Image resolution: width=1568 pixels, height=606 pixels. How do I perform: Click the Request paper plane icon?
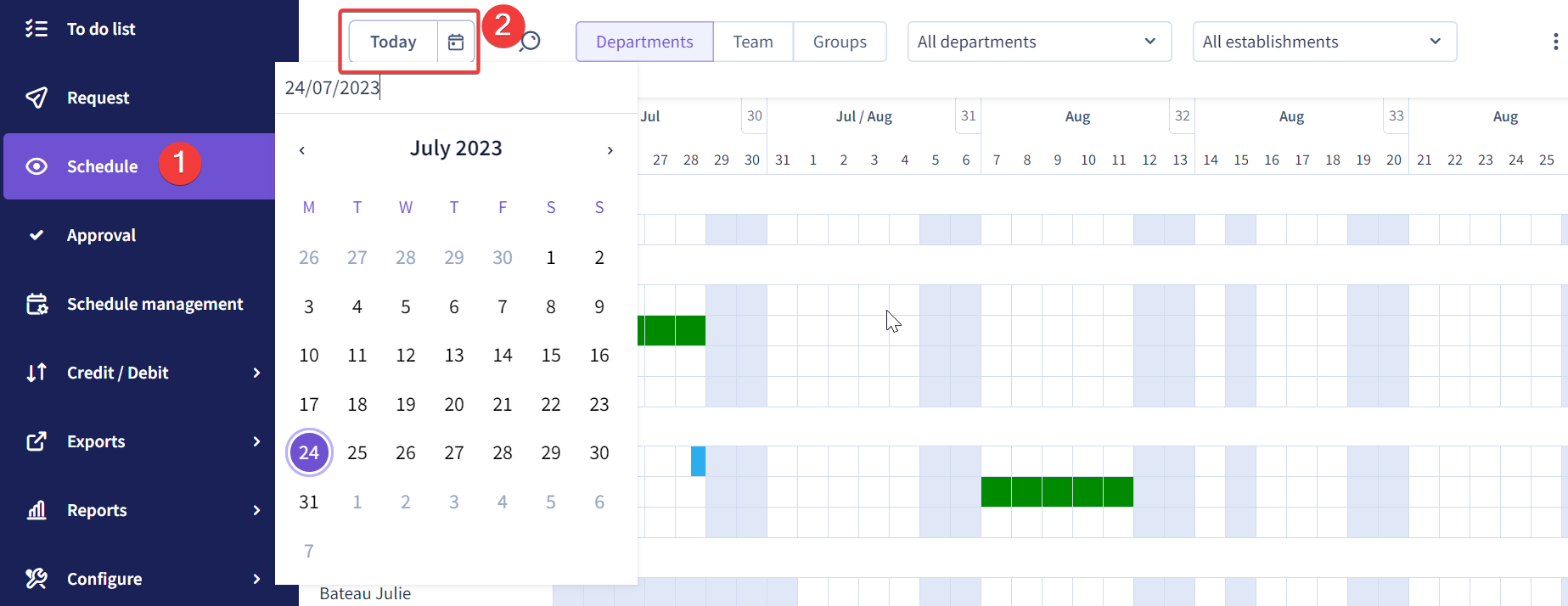(x=37, y=98)
